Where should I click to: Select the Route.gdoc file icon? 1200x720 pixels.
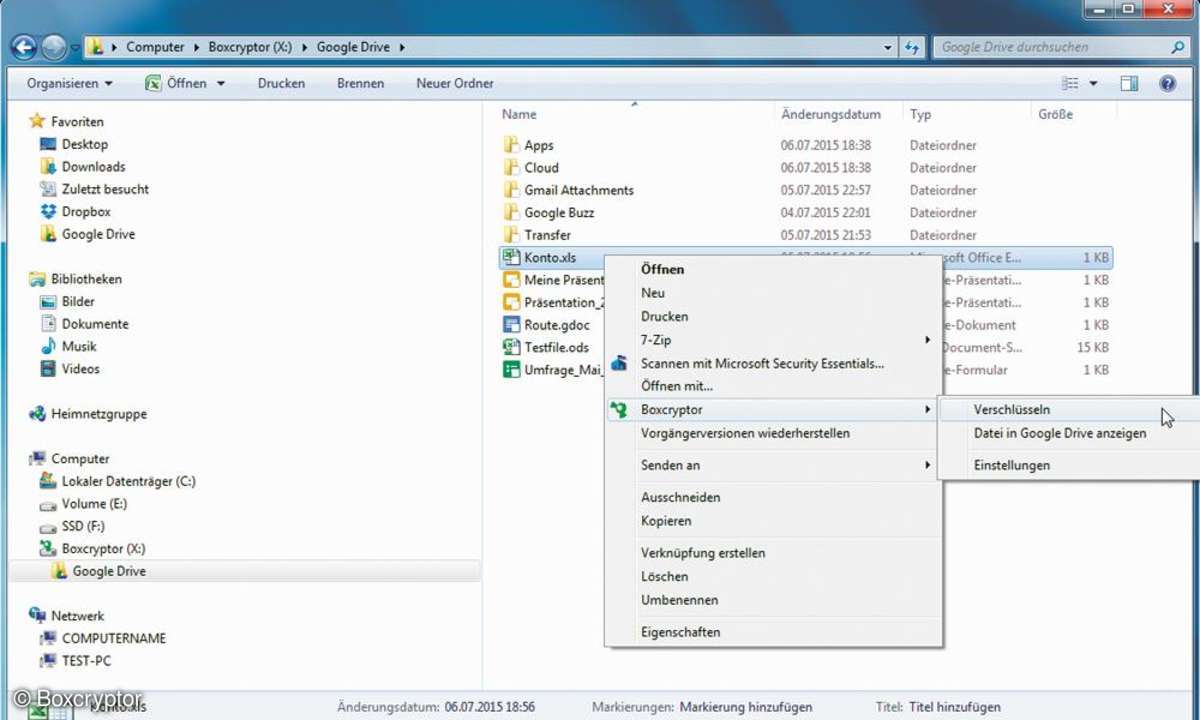[x=511, y=325]
